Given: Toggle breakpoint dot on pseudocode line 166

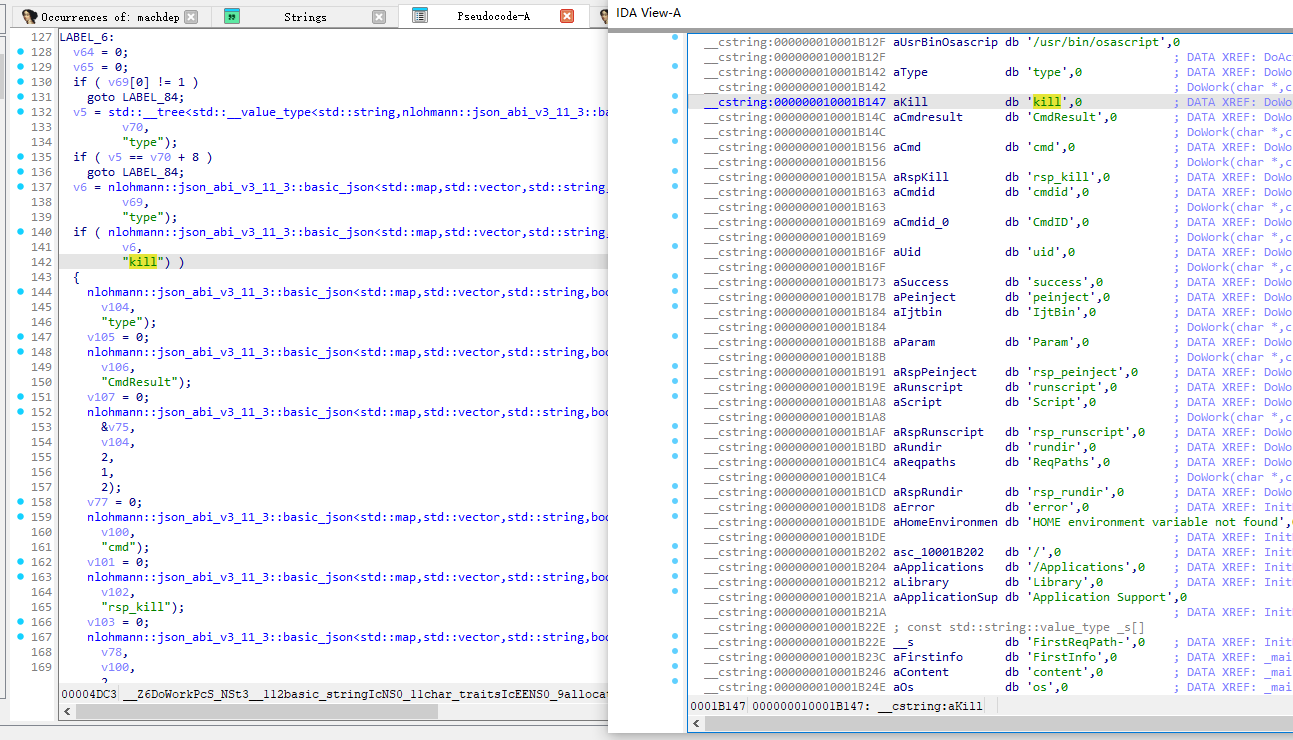Looking at the screenshot, I should tap(21, 622).
